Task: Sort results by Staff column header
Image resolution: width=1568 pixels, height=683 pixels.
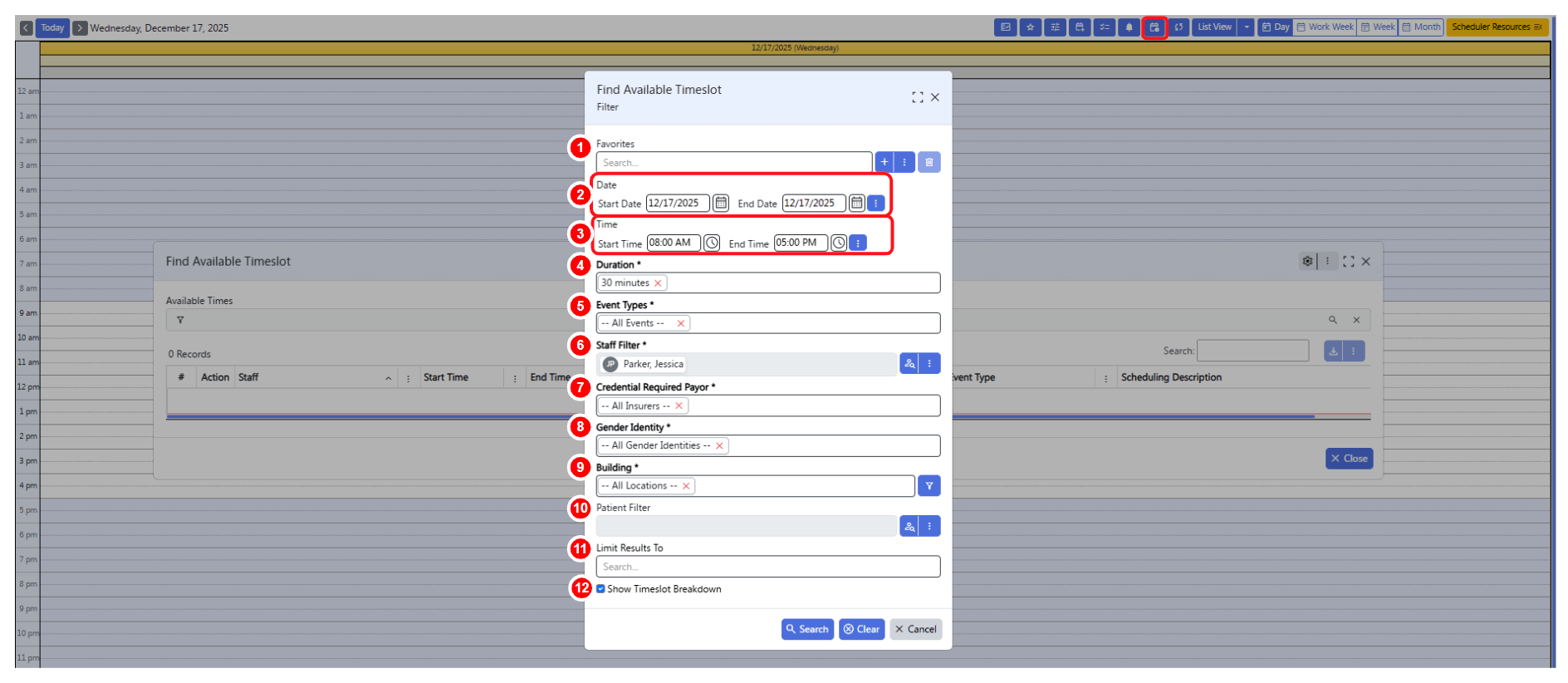Action: click(x=248, y=377)
